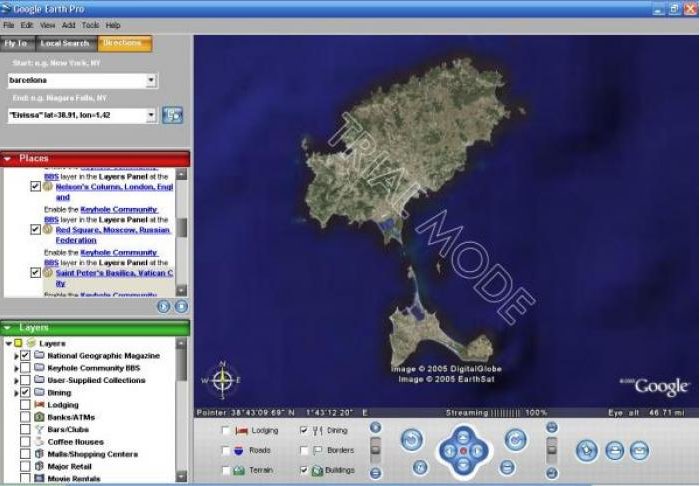Open the Tools menu
This screenshot has width=700, height=486.
[90, 25]
